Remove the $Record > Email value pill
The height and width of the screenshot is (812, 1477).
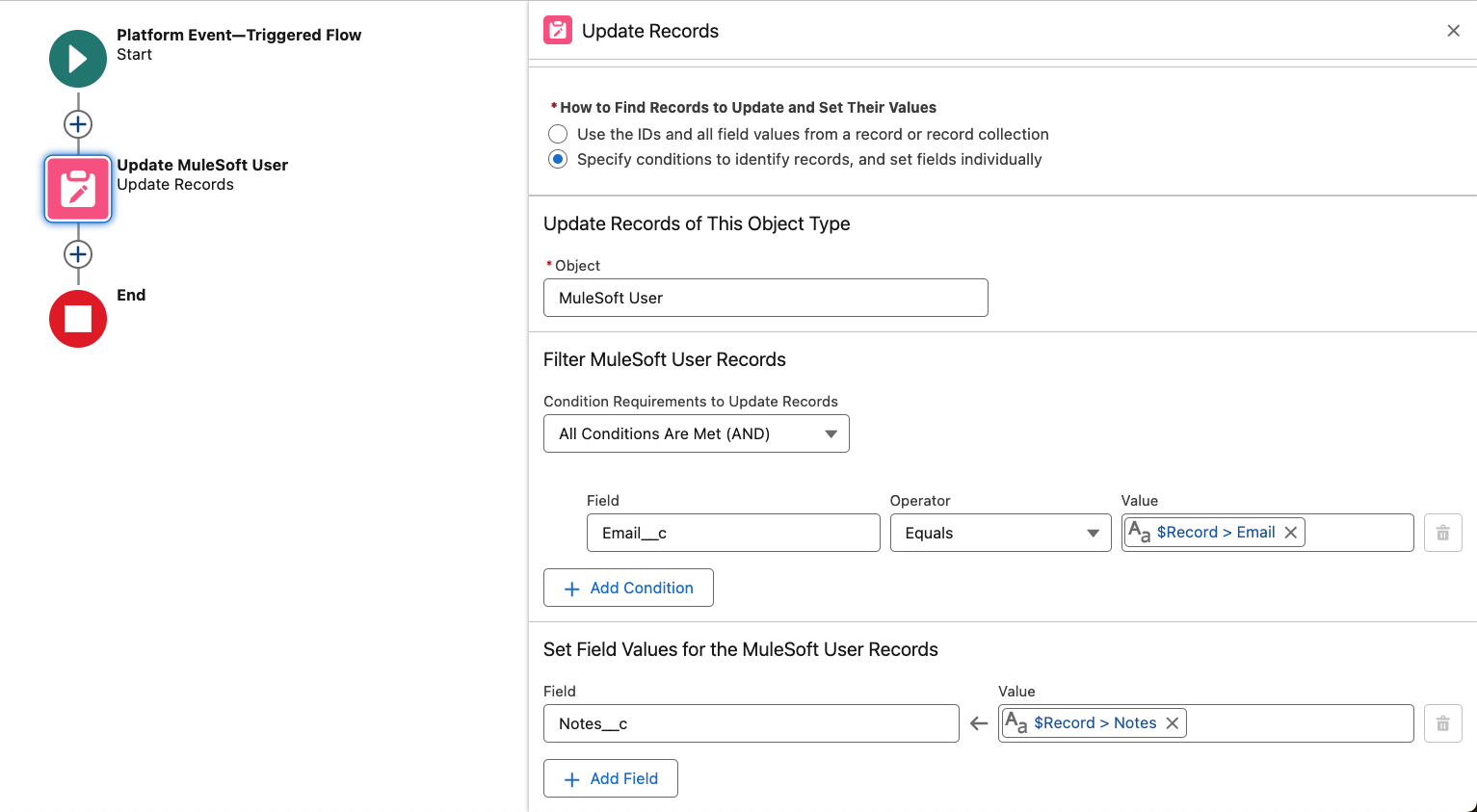point(1290,531)
